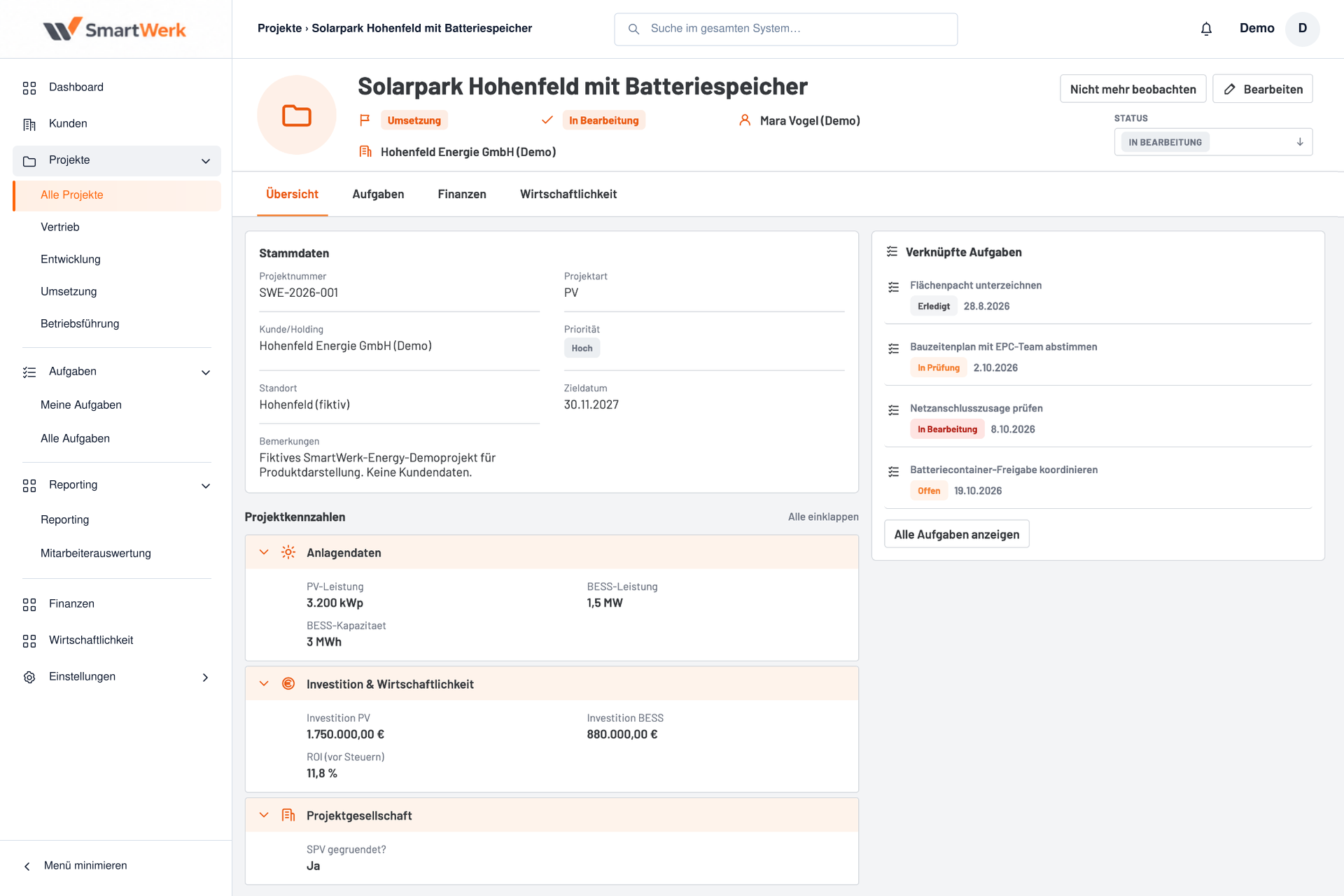
Task: Click the Aufgaben checklist icon in sidebar
Action: 29,372
